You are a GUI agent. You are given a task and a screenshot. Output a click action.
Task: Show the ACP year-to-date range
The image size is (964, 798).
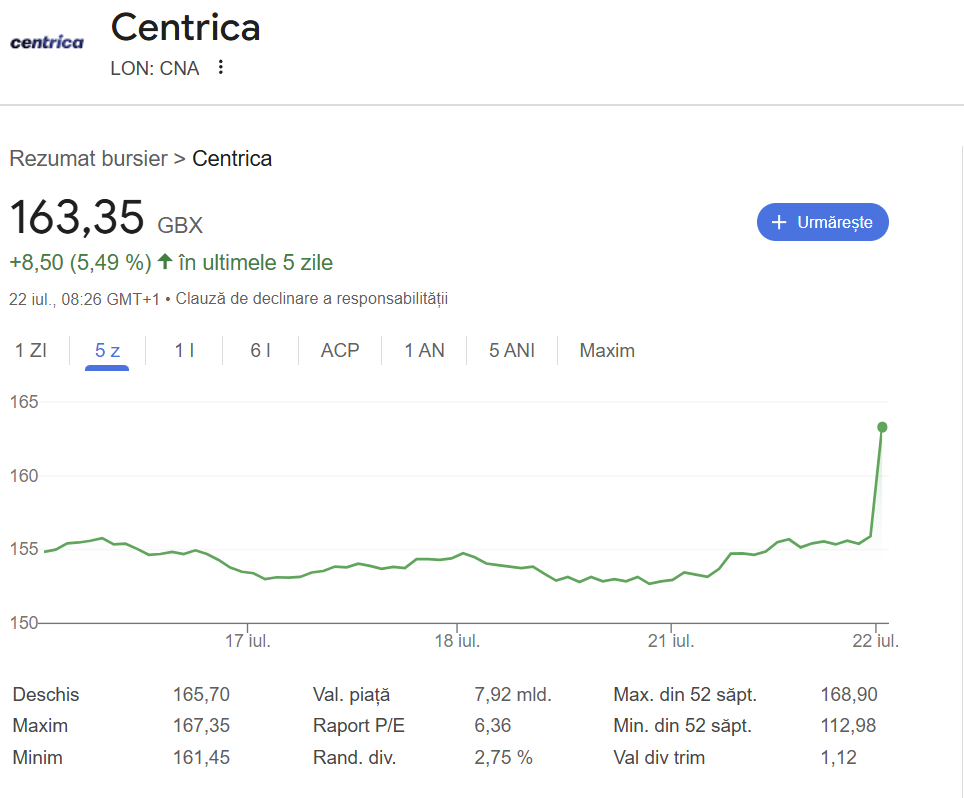click(339, 350)
